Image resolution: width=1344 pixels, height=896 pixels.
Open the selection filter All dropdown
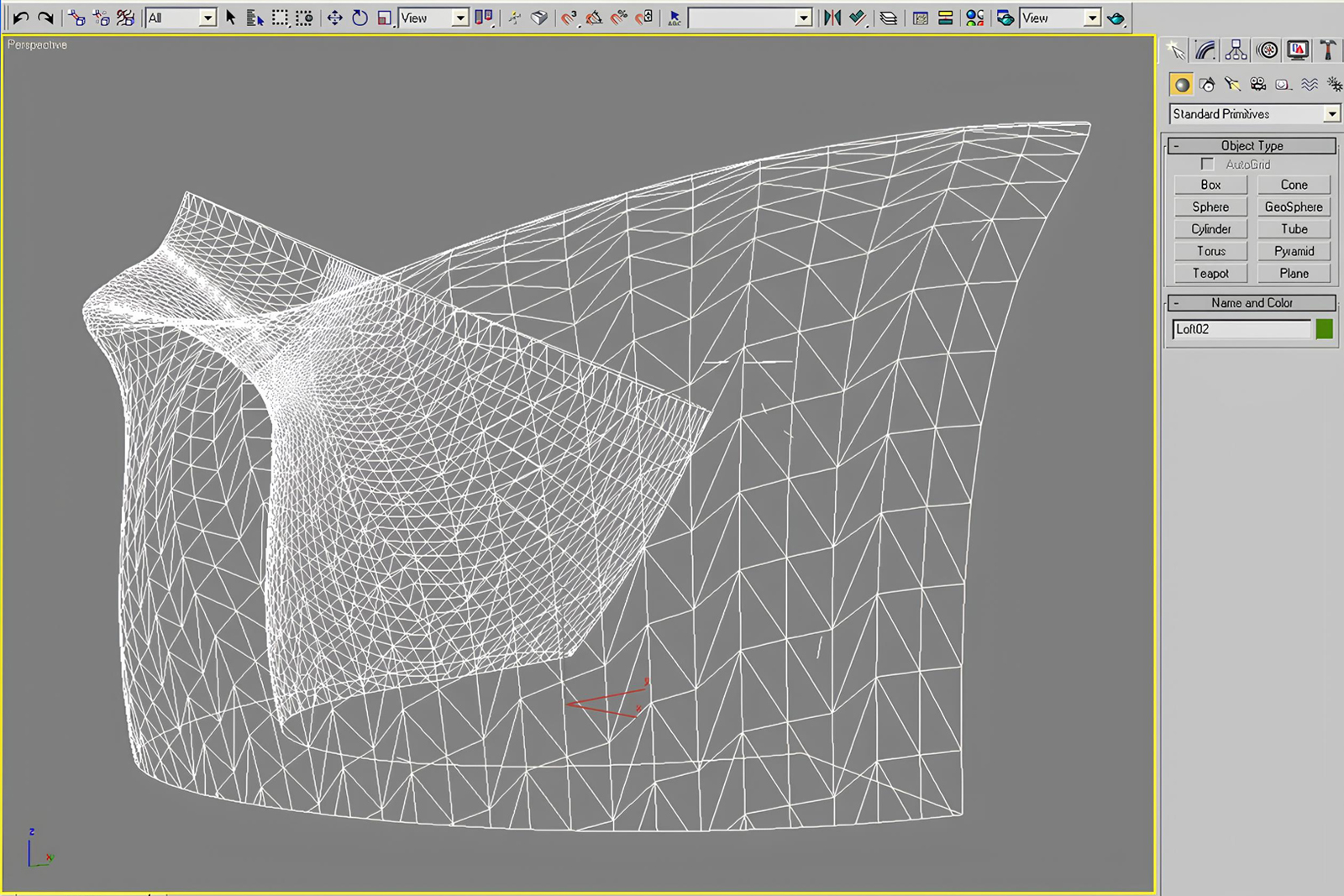tap(181, 18)
